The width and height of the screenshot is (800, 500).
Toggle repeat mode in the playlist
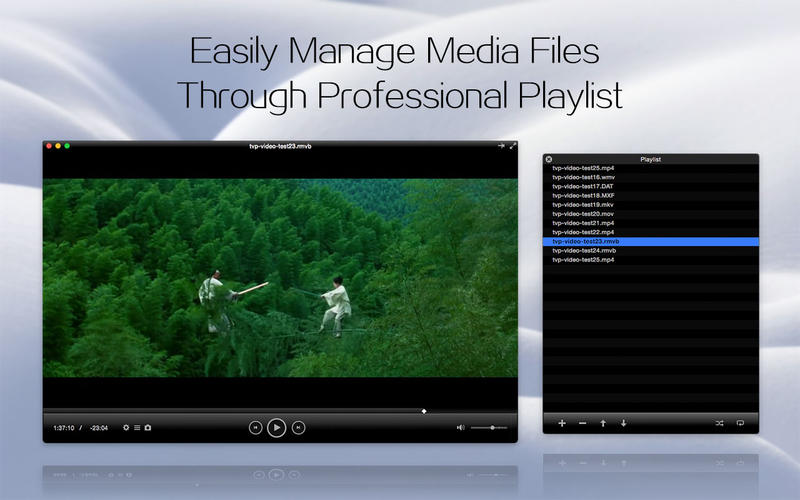741,423
